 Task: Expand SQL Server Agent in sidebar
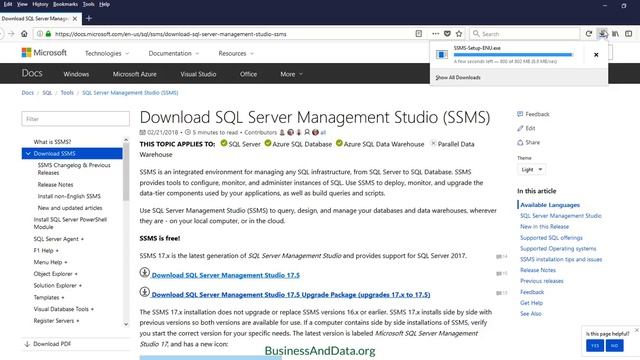[x=58, y=239]
